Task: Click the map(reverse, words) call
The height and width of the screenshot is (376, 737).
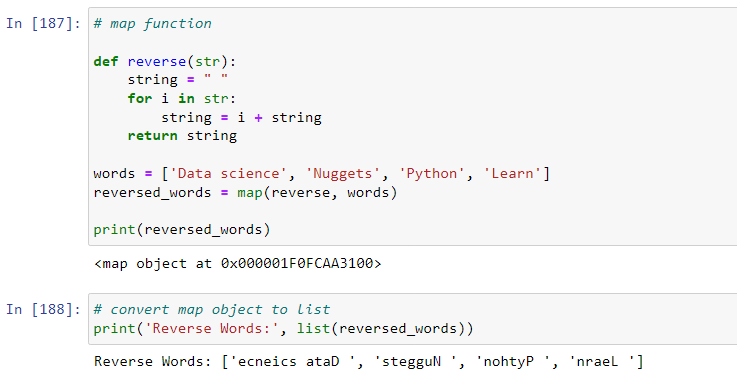Action: pos(317,193)
